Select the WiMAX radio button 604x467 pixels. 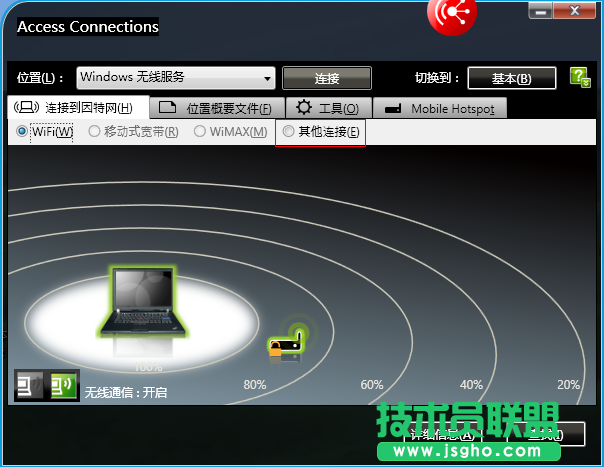pyautogui.click(x=201, y=131)
